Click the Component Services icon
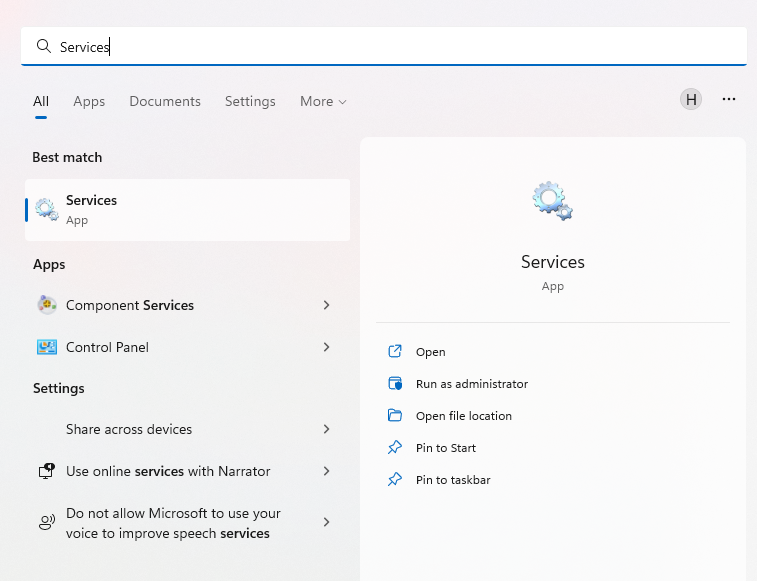This screenshot has width=757, height=581. click(x=47, y=305)
